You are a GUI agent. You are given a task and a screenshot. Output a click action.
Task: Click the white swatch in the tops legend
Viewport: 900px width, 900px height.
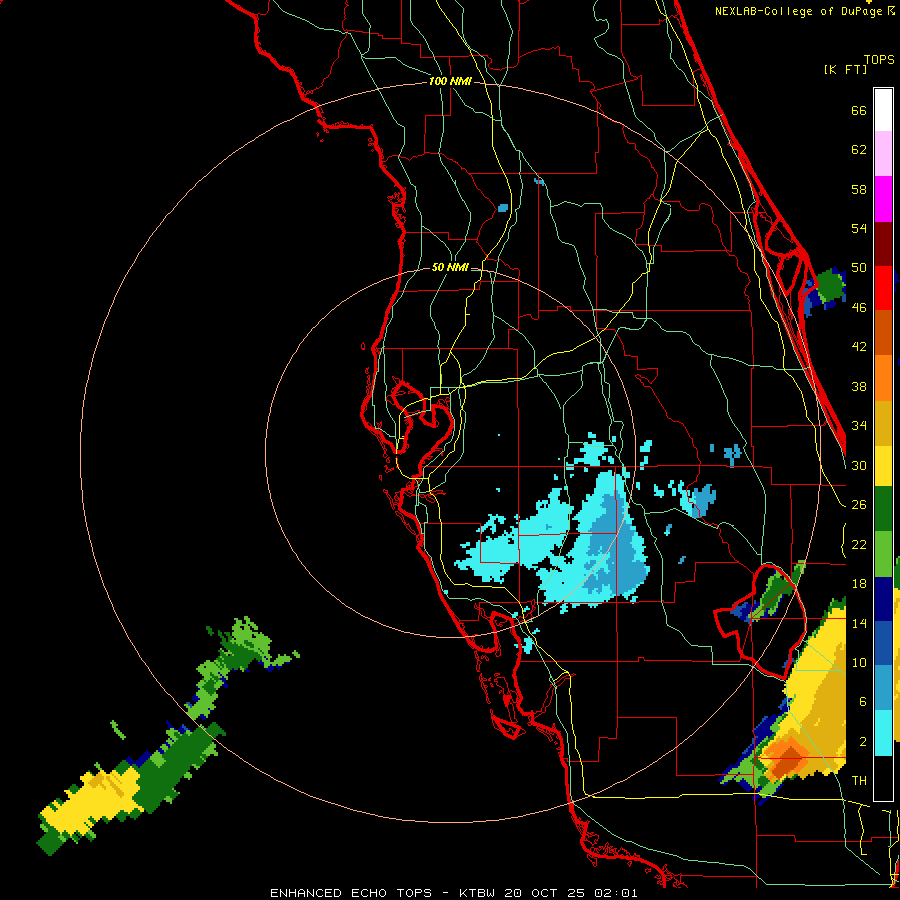pos(883,110)
